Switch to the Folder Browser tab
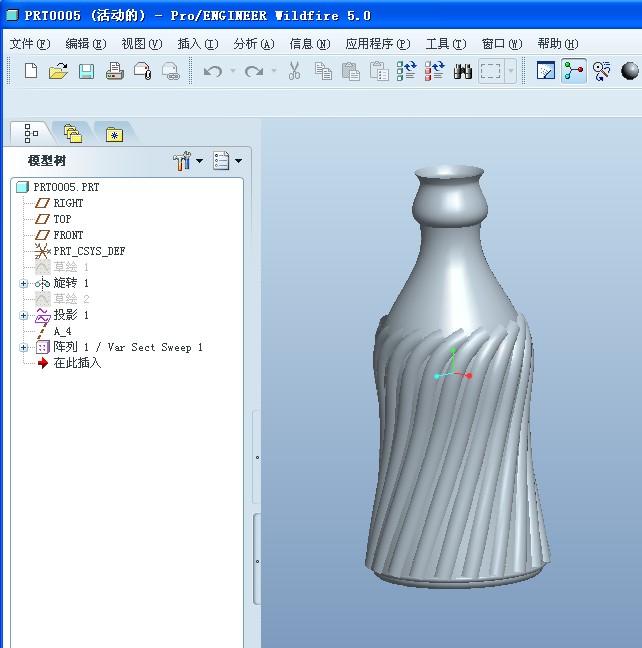 (x=73, y=133)
